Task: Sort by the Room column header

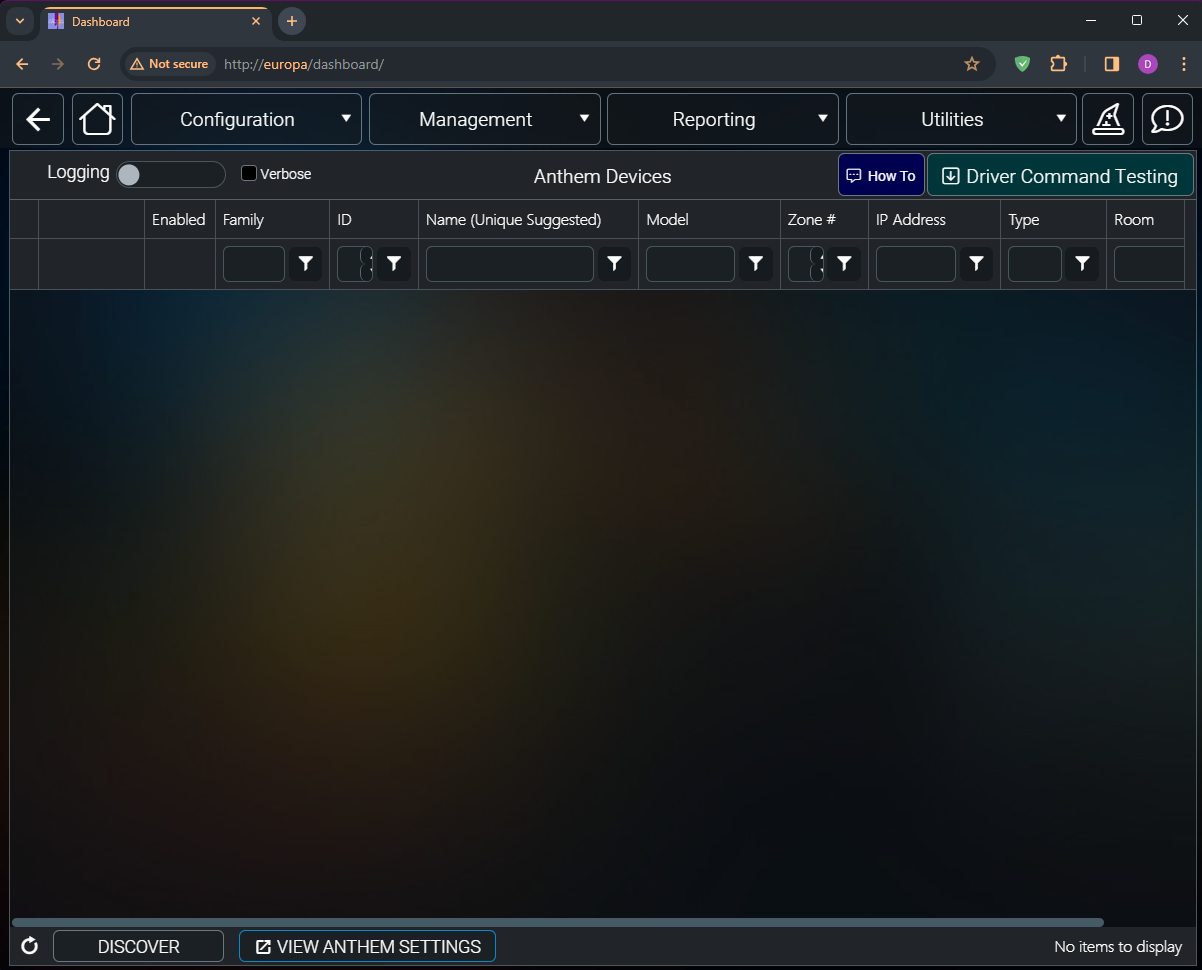Action: coord(1145,219)
